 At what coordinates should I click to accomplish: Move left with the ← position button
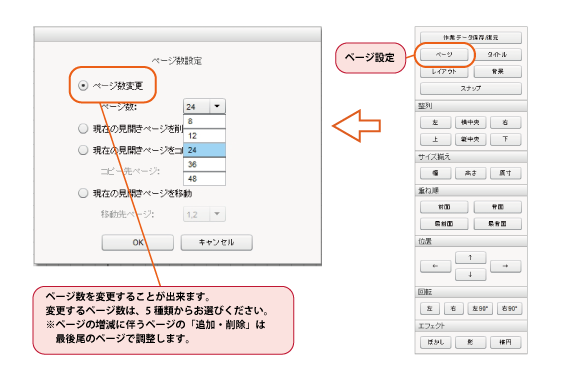(435, 266)
